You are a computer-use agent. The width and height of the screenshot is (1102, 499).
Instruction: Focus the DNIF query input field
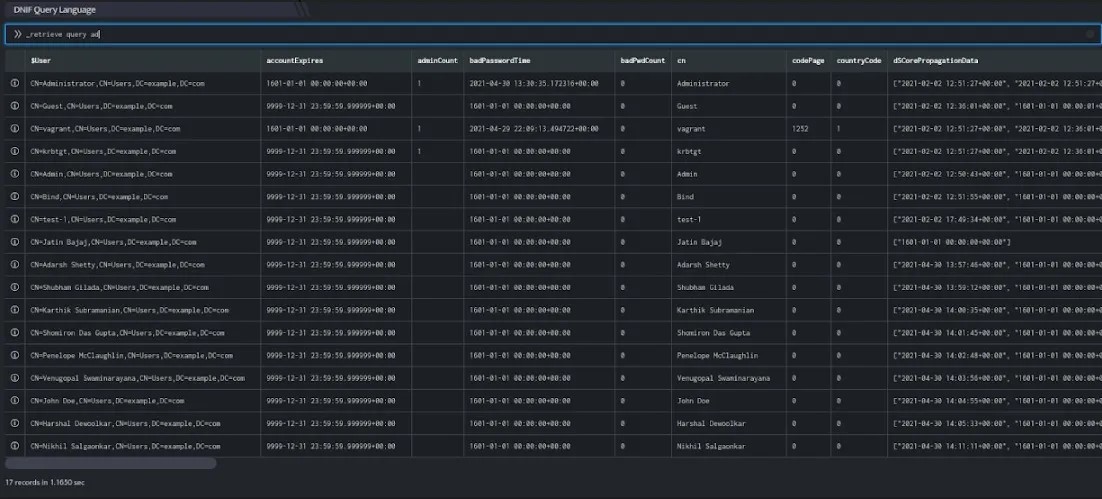[551, 34]
